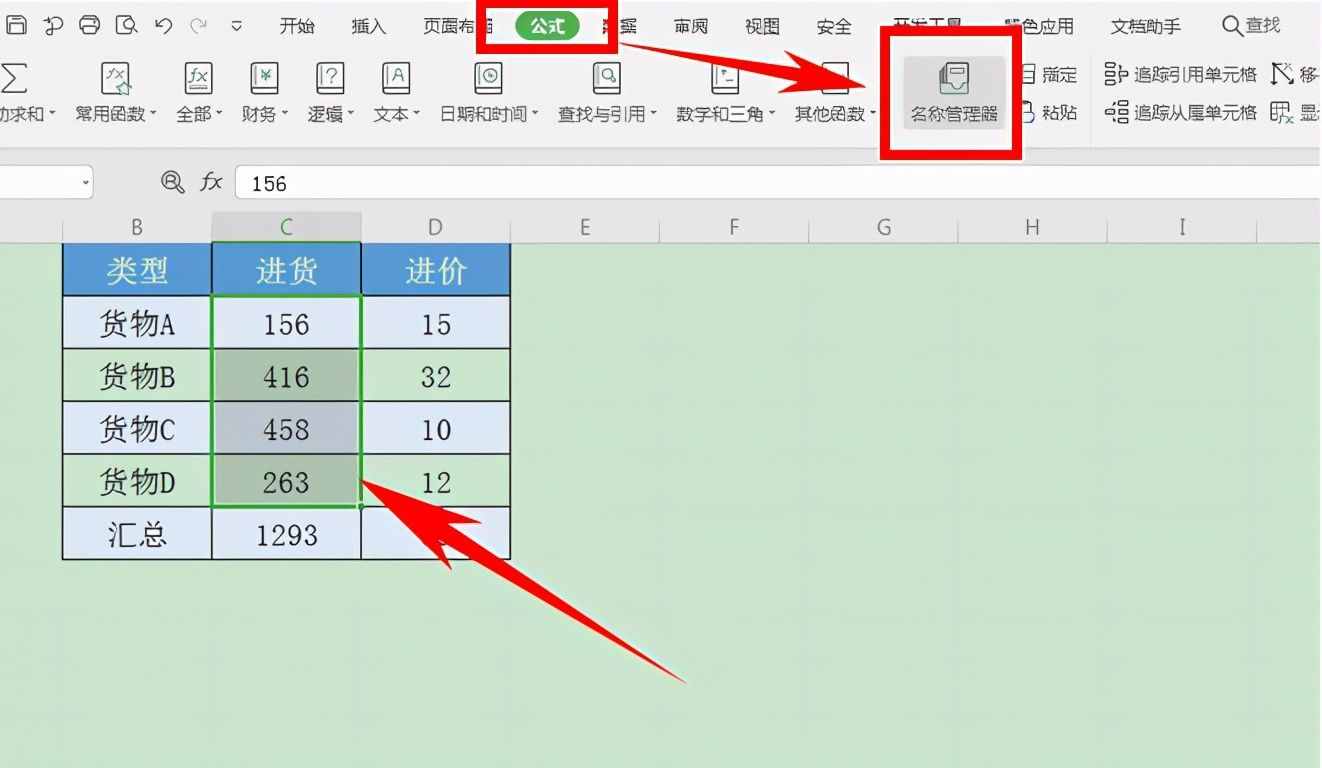Select the cell containing 416
Screen dimensions: 1322x768
coord(286,376)
